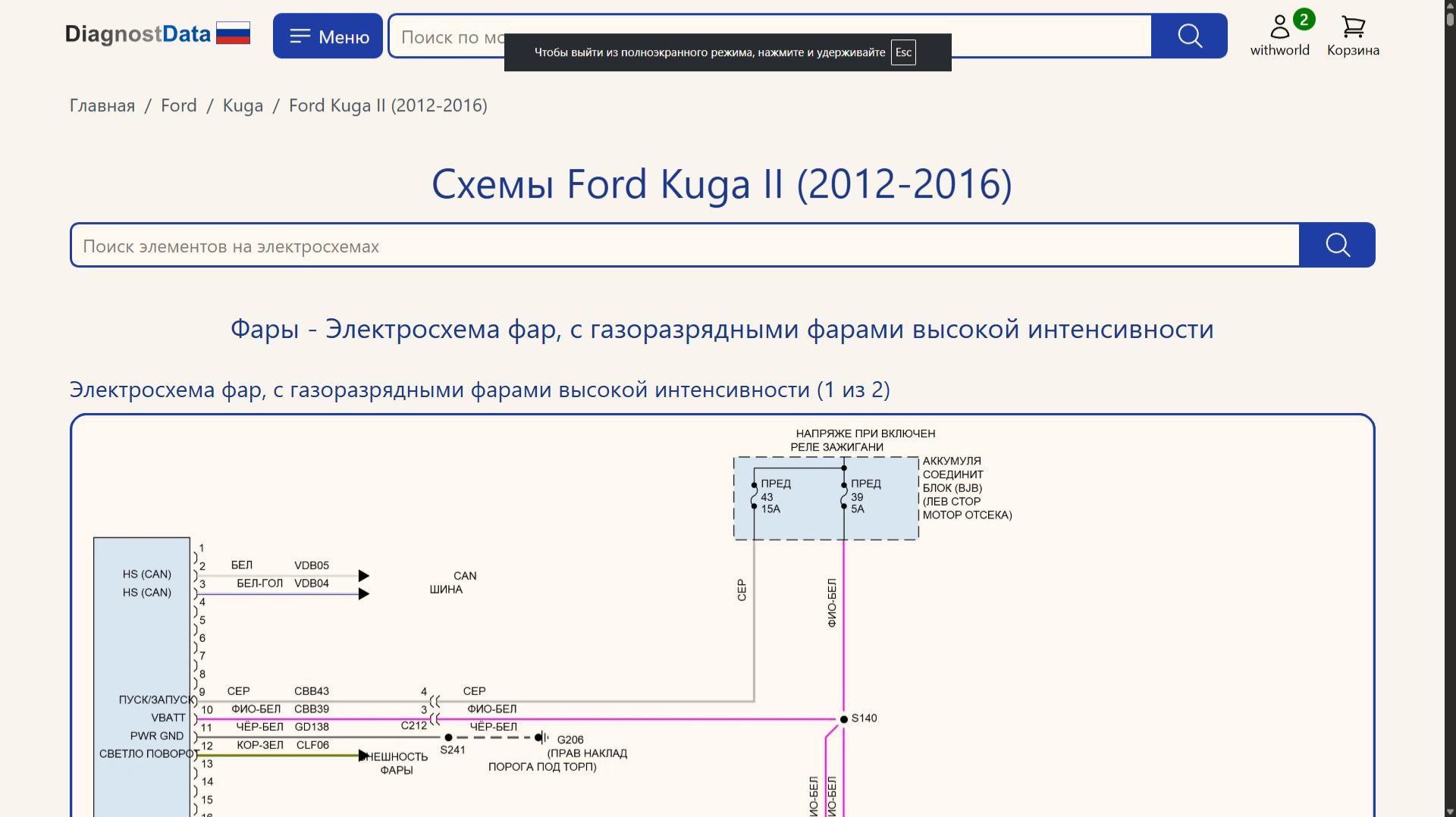
Task: Click the green notification badge showing 2
Action: (x=1304, y=18)
